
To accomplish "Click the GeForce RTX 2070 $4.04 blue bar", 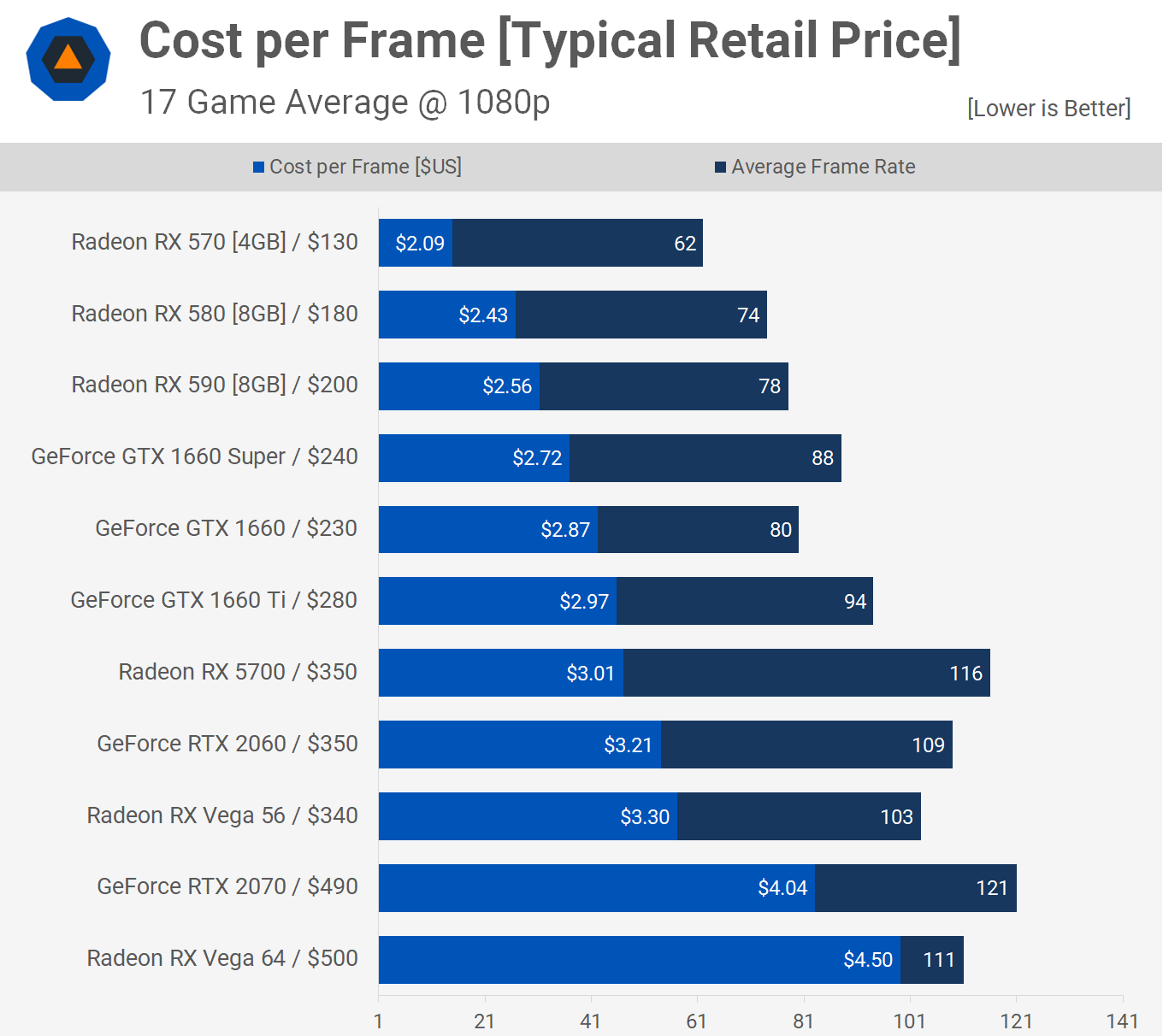I will coord(596,888).
